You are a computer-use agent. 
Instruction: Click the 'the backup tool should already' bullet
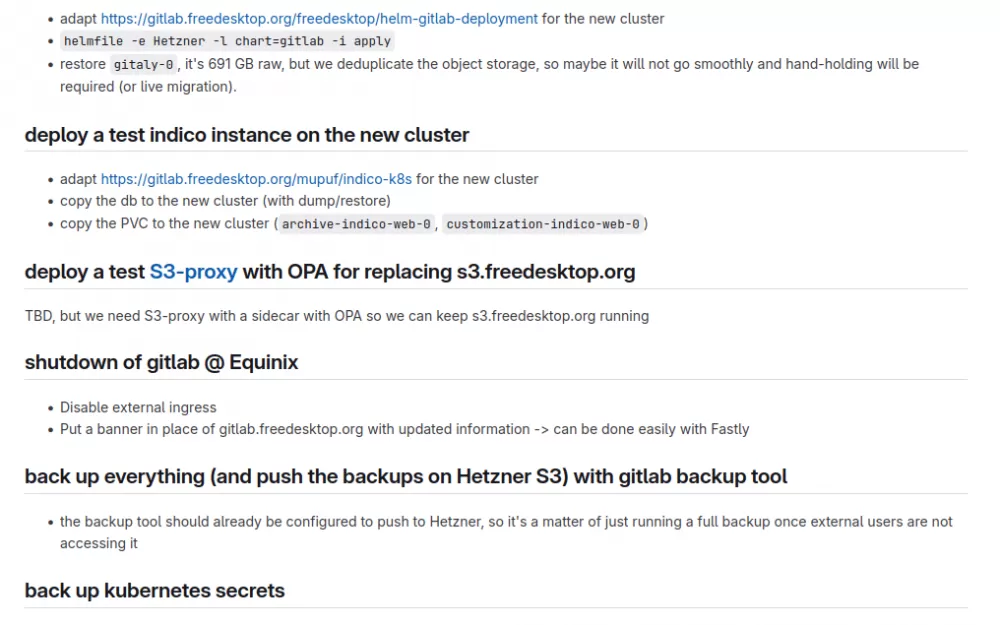tap(506, 533)
